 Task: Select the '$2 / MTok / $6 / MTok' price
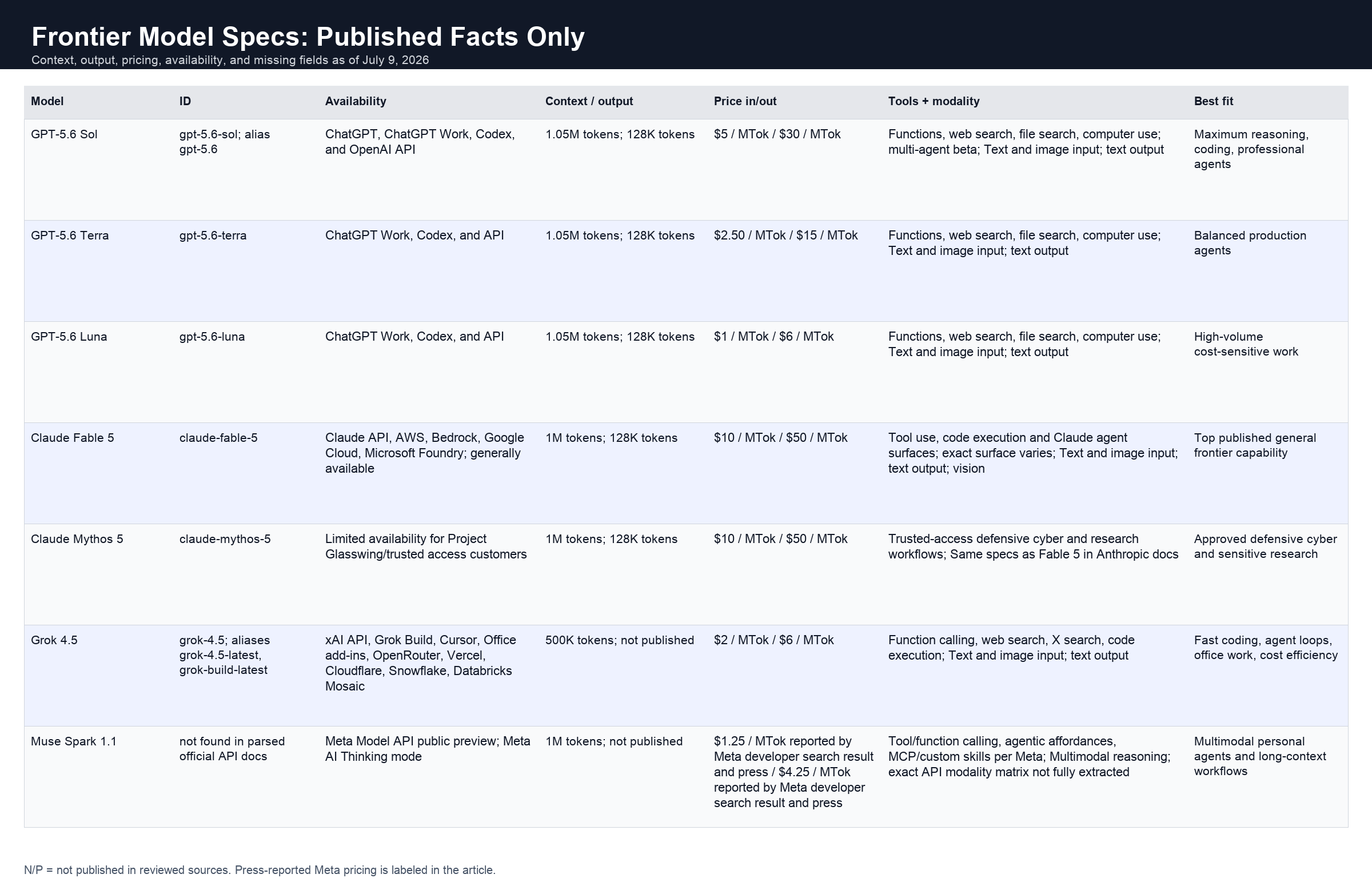click(773, 641)
